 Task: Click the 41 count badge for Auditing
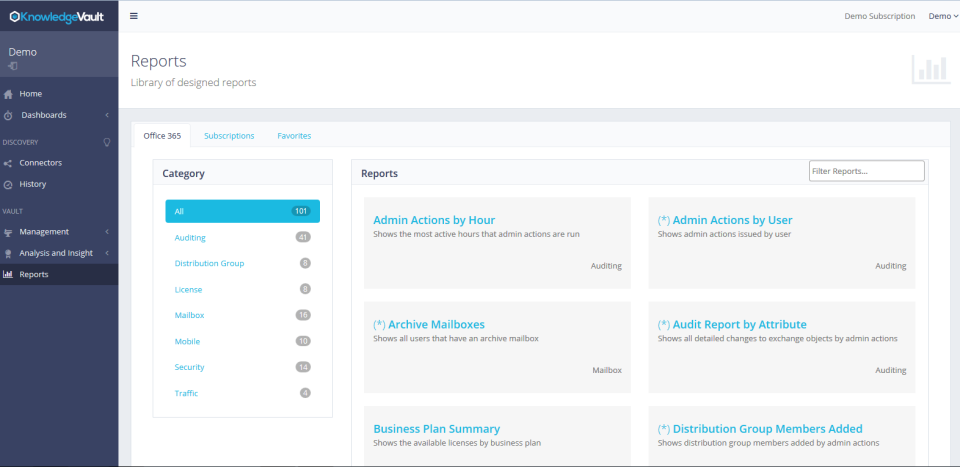(x=303, y=237)
